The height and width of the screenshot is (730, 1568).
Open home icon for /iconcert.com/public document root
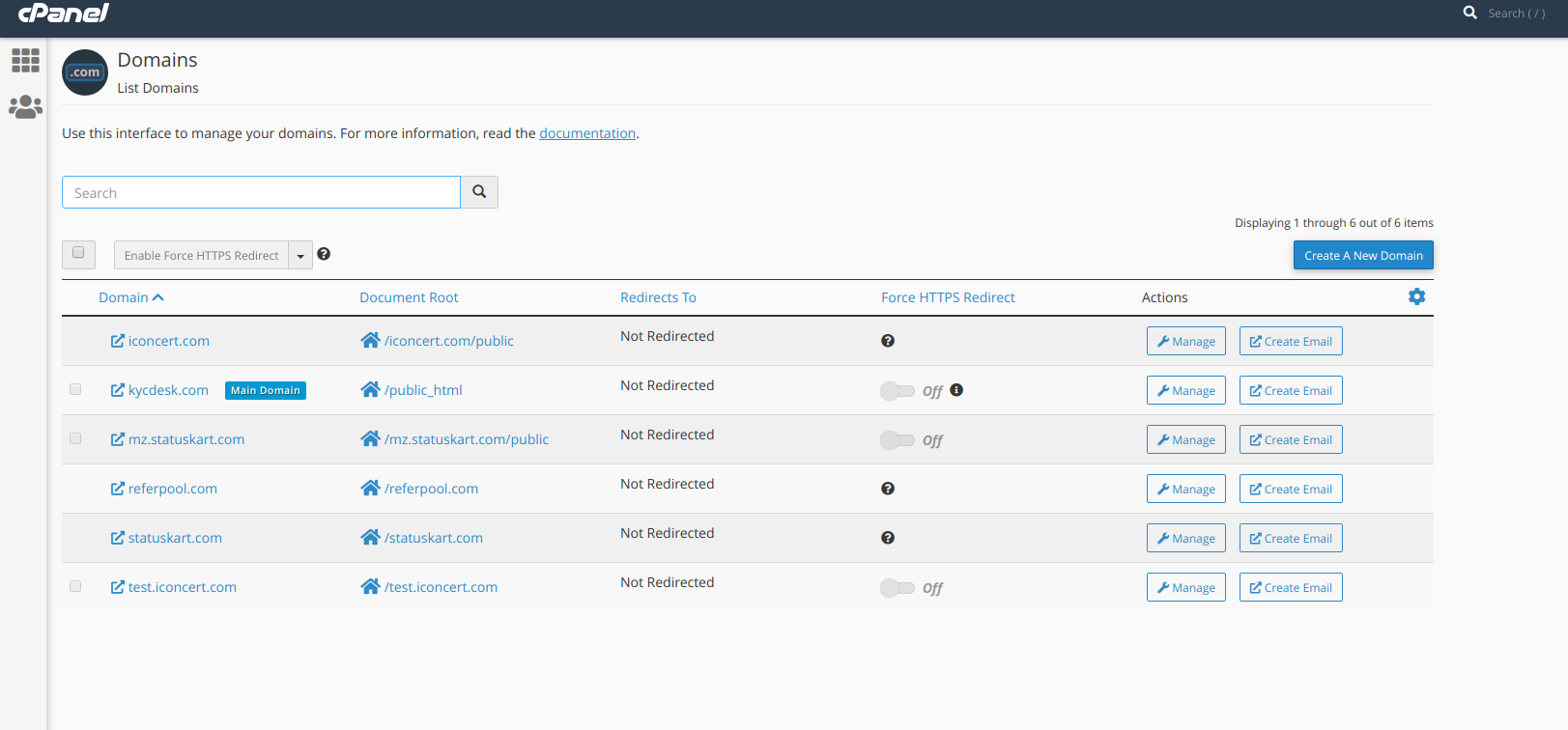click(370, 340)
